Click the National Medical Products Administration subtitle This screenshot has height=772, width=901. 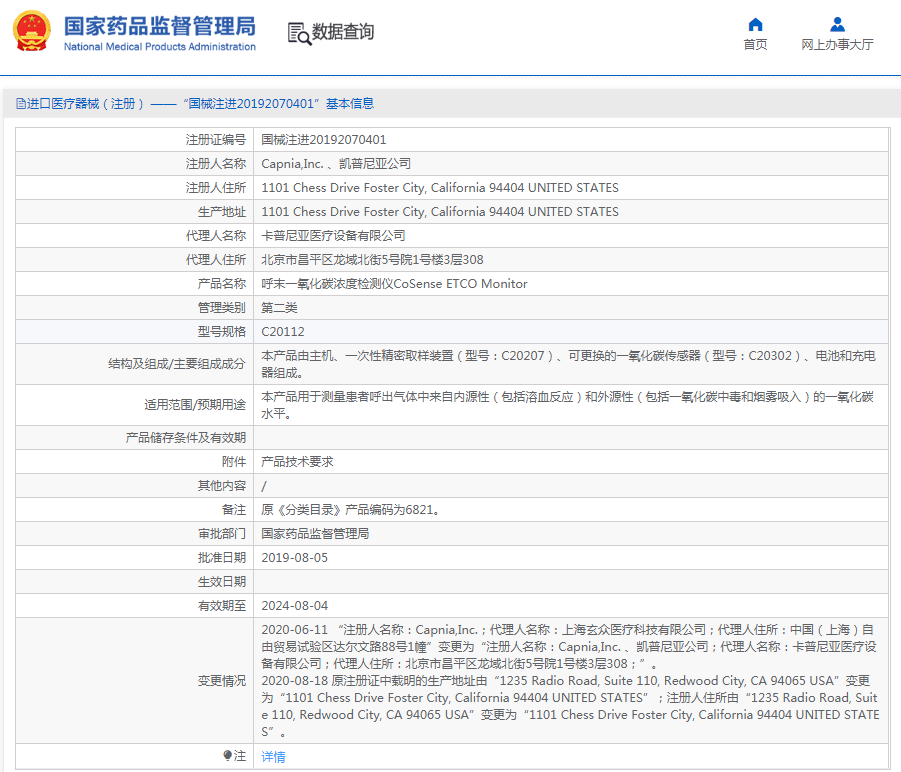coord(159,47)
